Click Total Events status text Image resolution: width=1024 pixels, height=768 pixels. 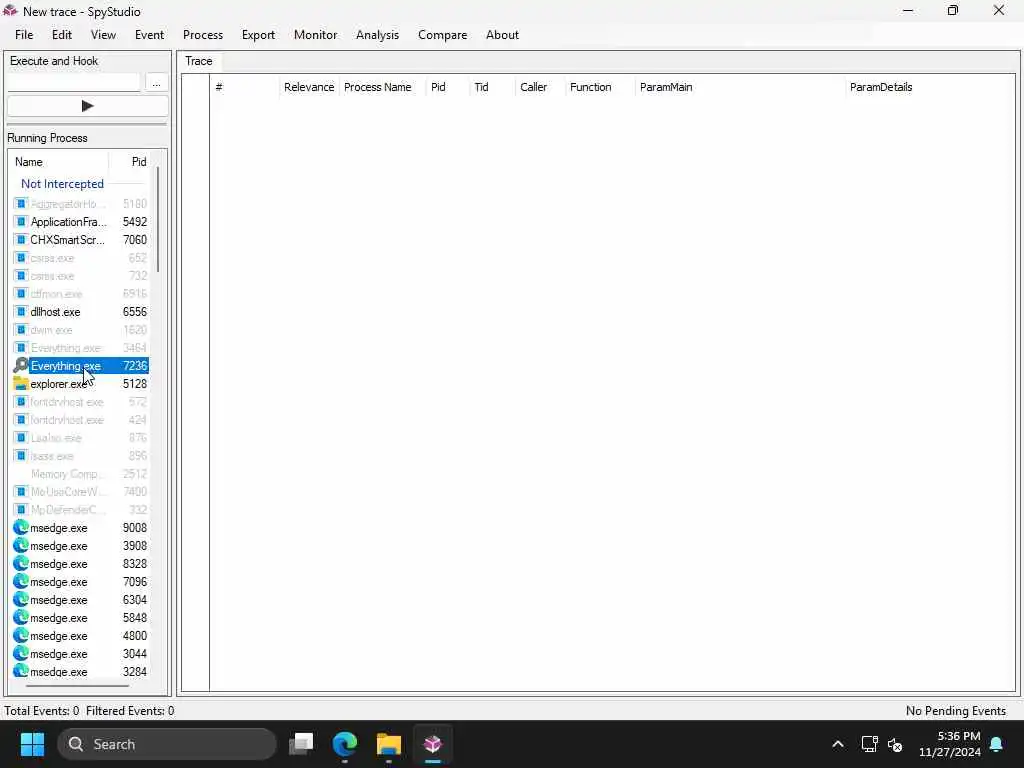[42, 711]
